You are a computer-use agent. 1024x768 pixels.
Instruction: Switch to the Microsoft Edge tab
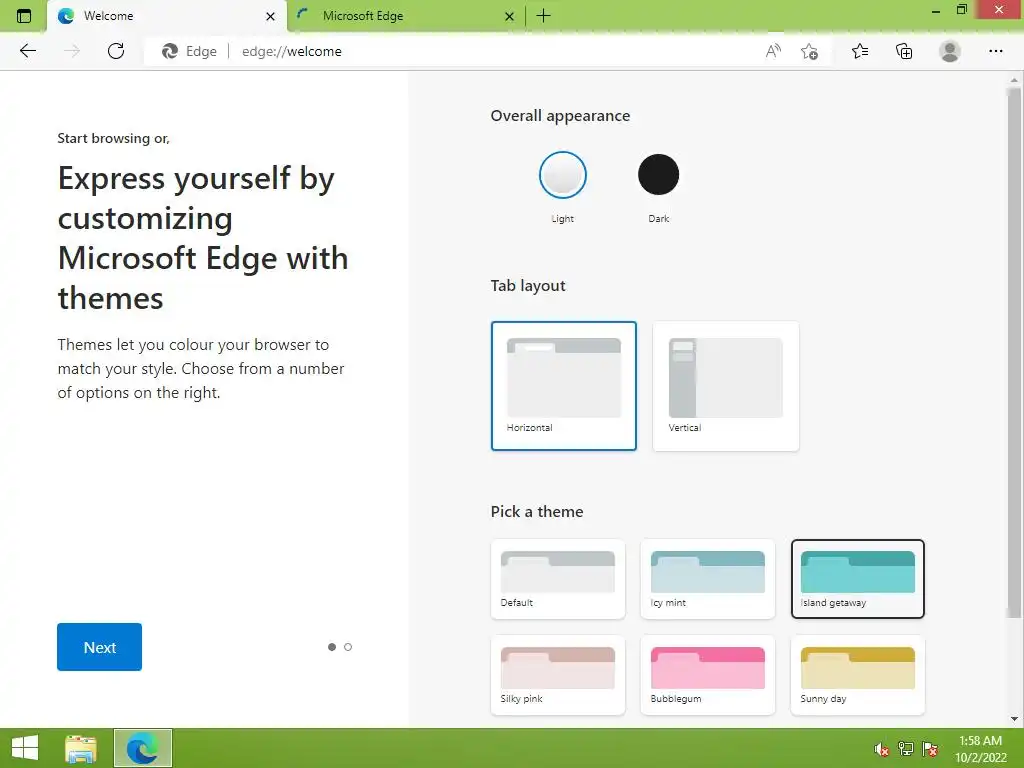(x=405, y=16)
